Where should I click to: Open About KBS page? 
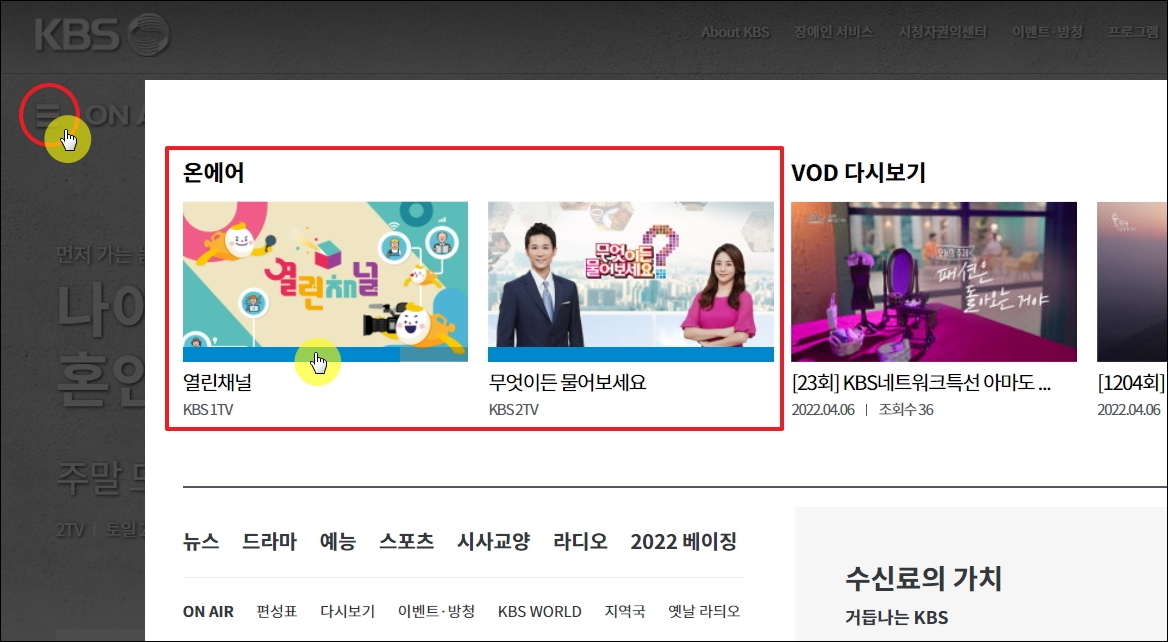[x=734, y=32]
